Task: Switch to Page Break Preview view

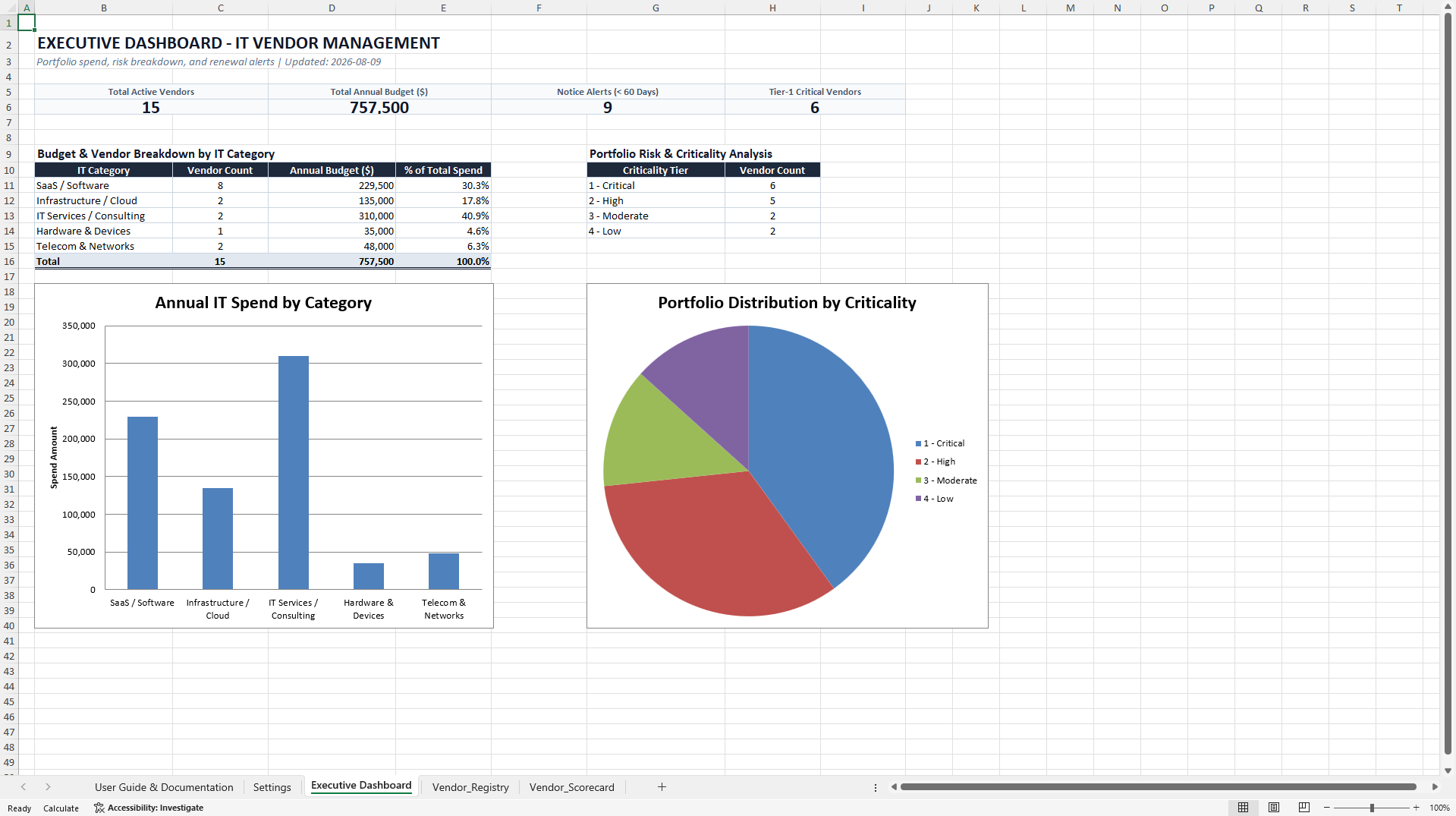Action: (1304, 808)
